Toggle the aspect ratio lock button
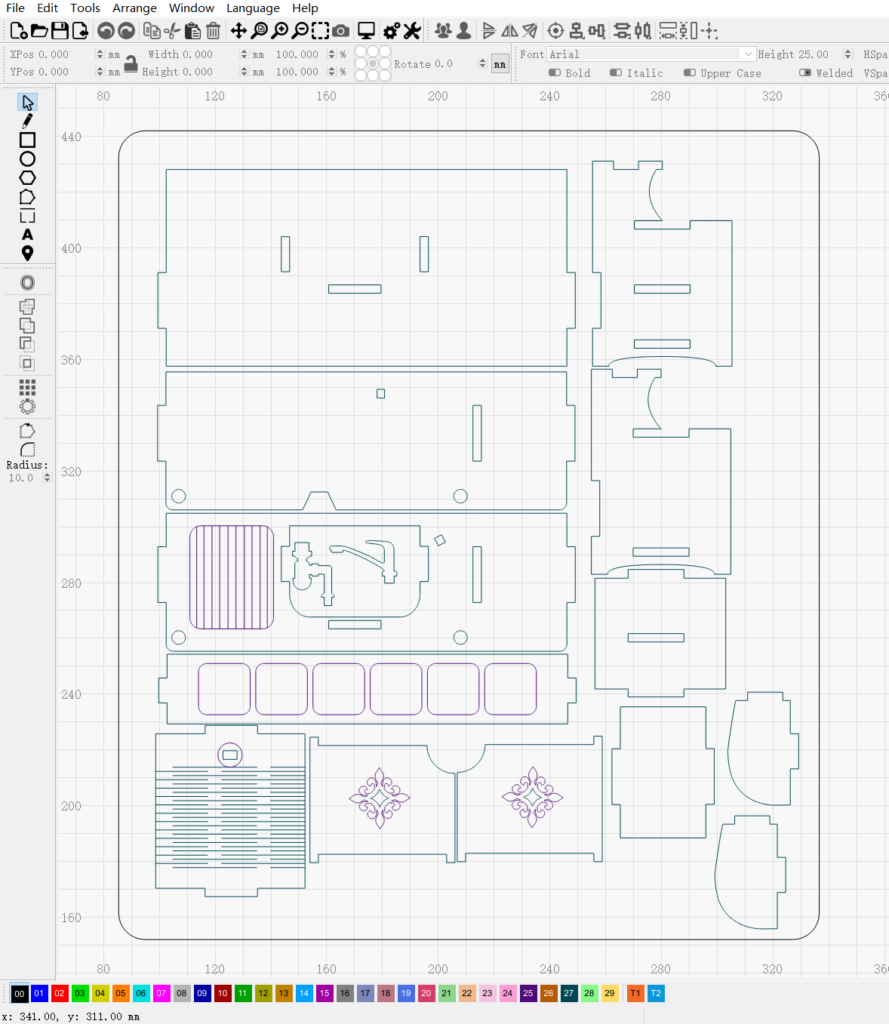 (130, 64)
